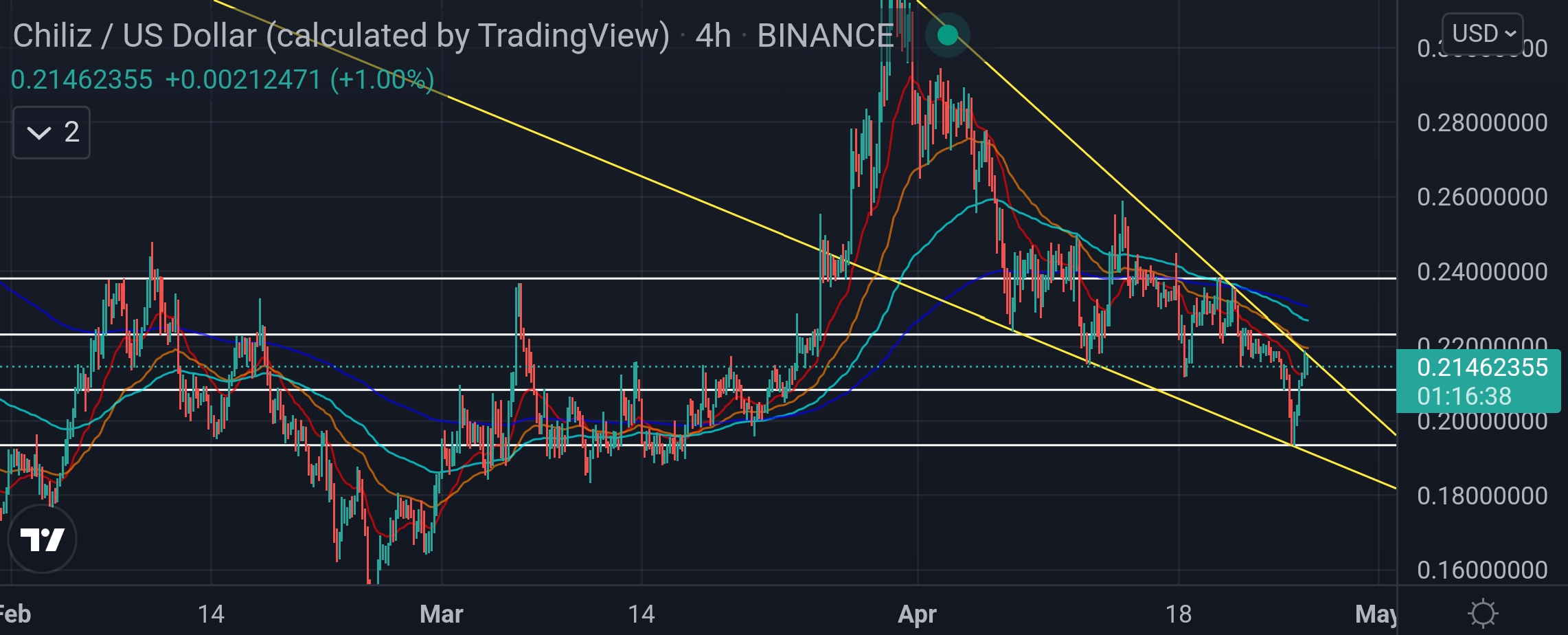Click the May date label on time axis
The height and width of the screenshot is (635, 1568).
coord(1376,614)
